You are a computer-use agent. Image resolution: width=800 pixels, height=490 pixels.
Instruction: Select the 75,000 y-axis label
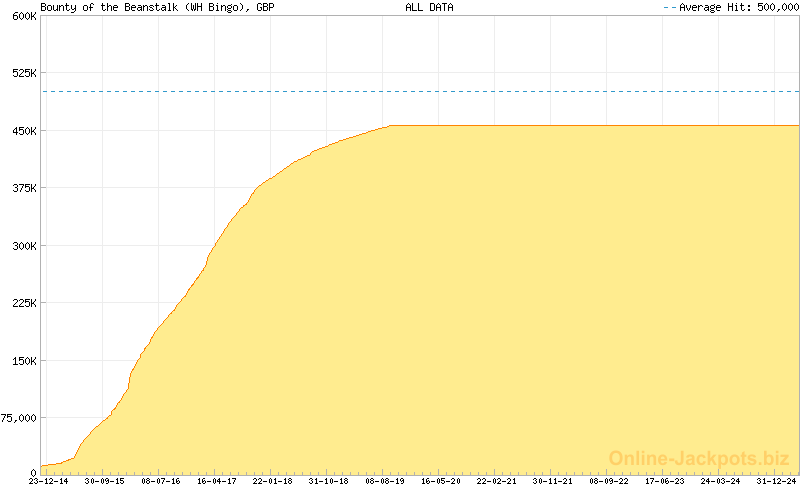(x=19, y=418)
